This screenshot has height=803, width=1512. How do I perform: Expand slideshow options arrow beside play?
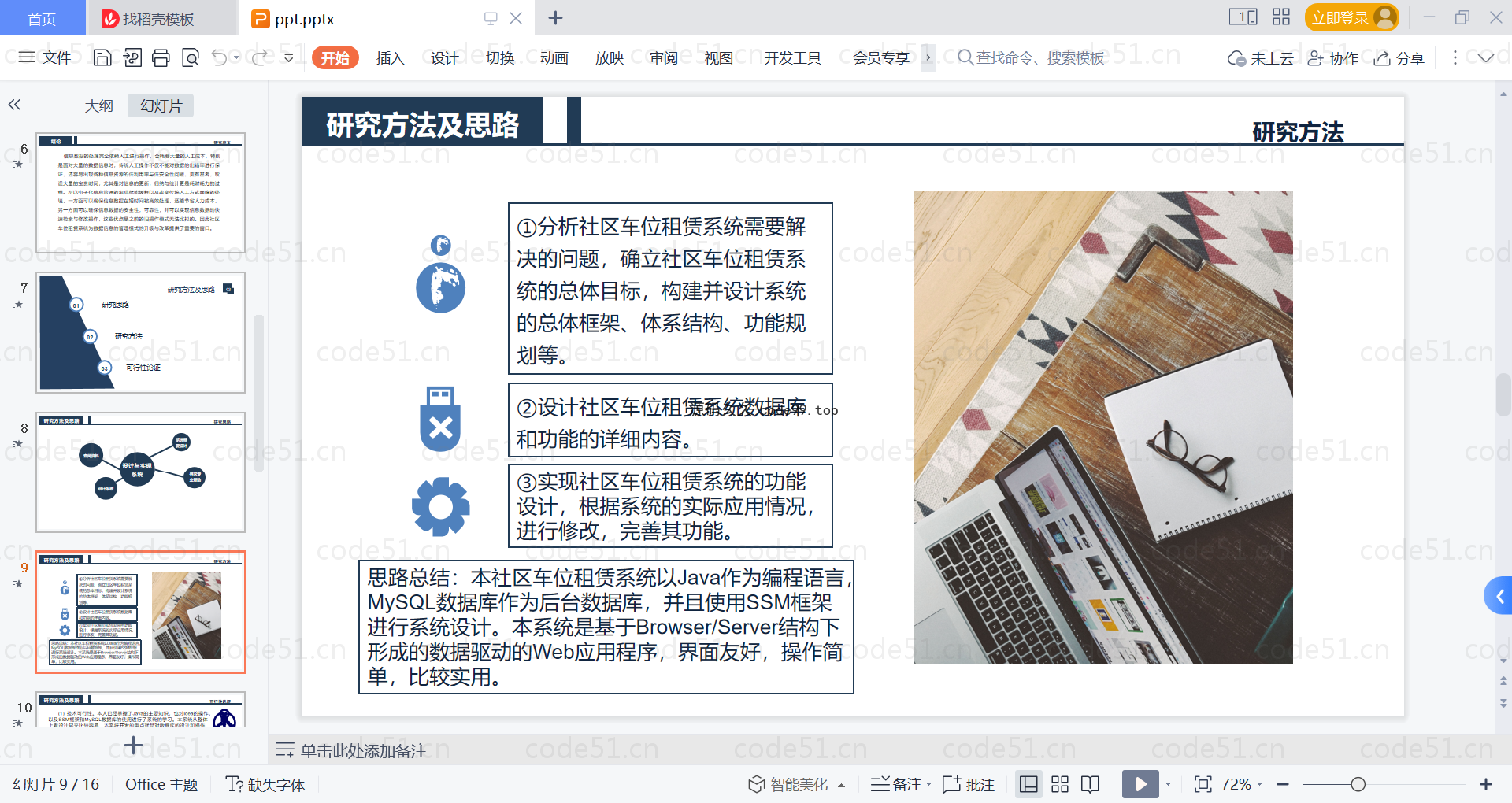[1169, 785]
